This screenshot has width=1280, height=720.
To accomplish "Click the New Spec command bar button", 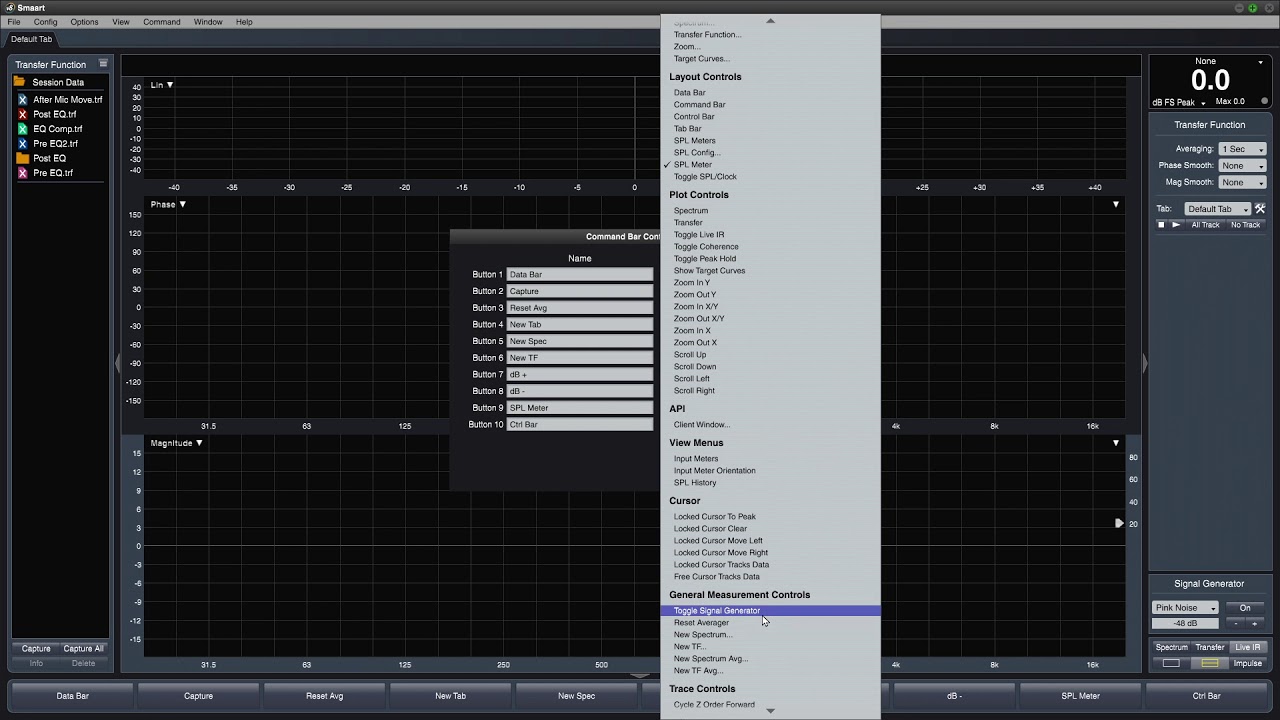I will point(576,696).
